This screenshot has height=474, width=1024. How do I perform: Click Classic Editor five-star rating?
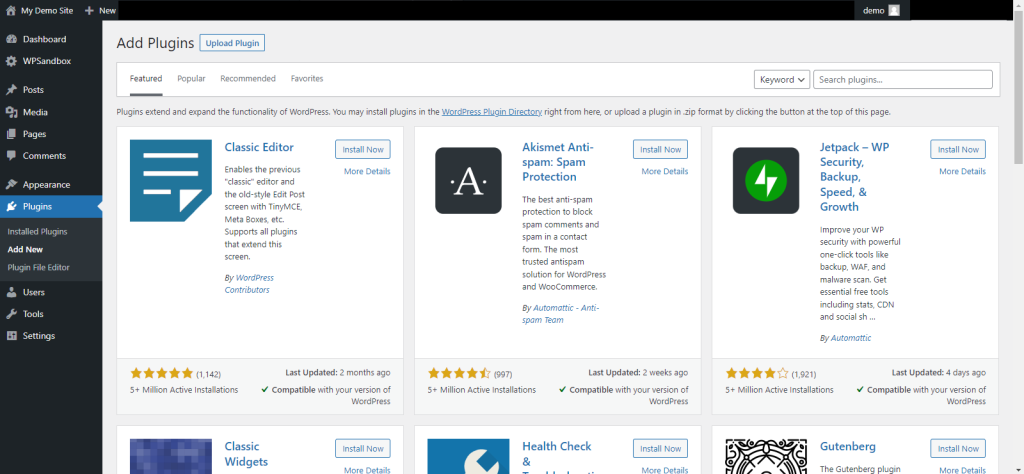(161, 374)
